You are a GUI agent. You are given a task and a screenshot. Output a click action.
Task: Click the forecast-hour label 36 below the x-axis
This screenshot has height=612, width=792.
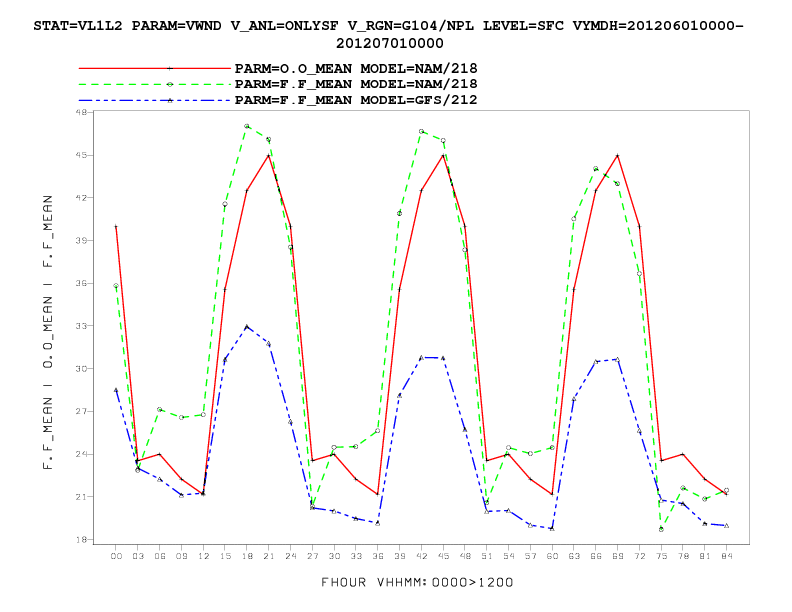378,556
